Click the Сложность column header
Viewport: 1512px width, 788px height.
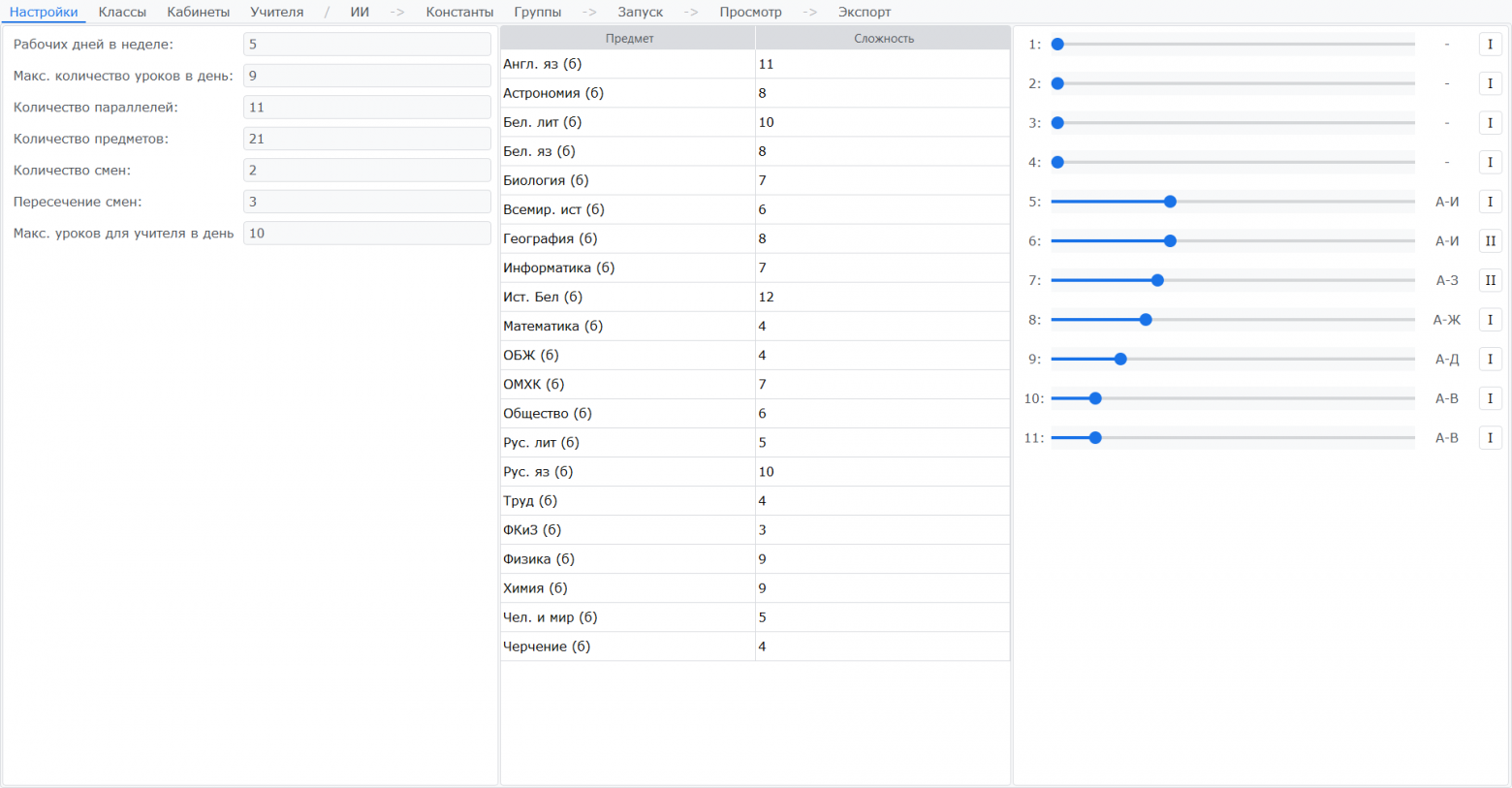tap(883, 39)
